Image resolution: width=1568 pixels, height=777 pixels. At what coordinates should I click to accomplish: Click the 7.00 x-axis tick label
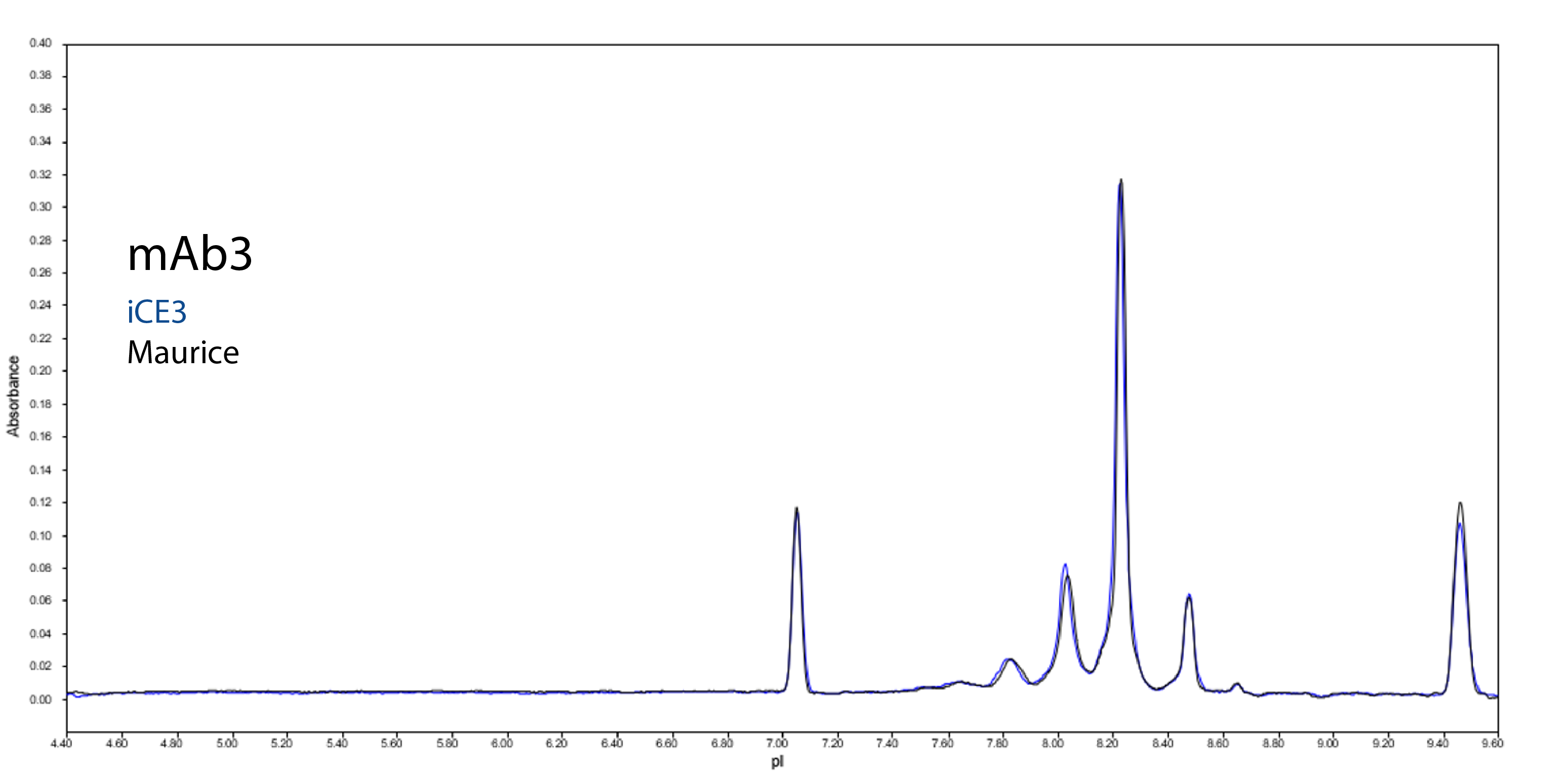click(777, 743)
